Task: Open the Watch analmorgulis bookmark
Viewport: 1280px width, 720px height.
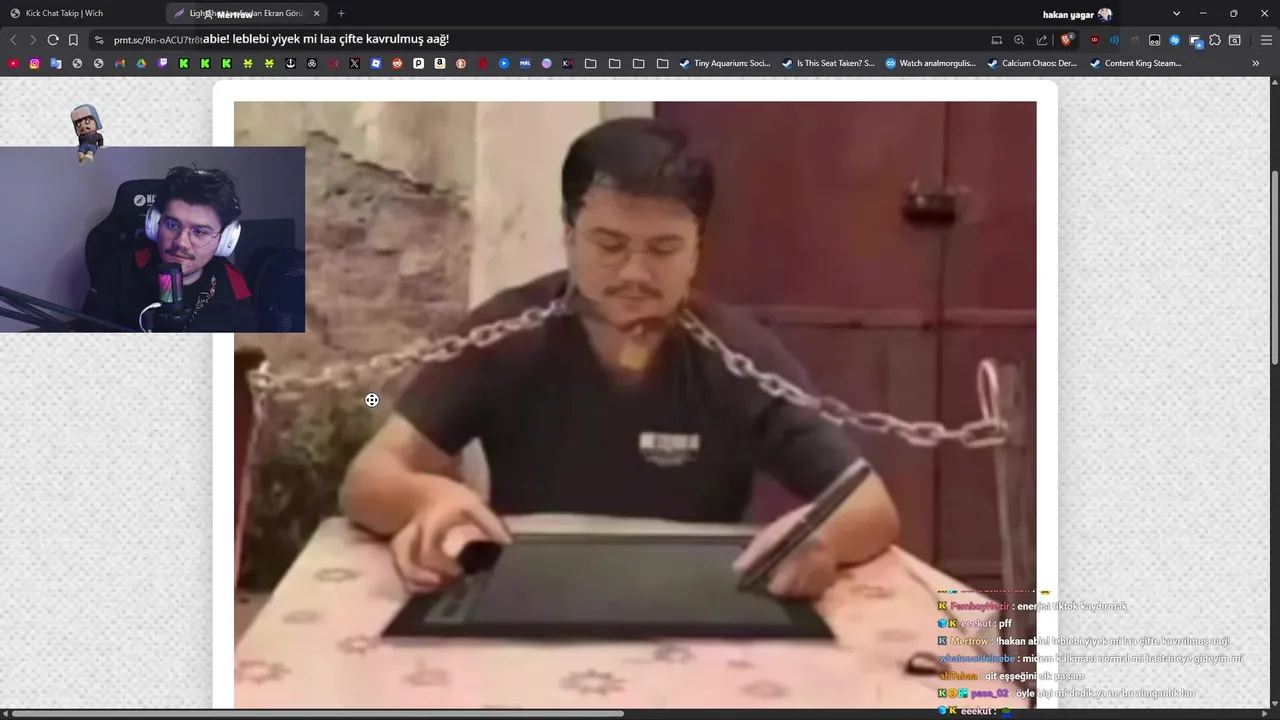Action: click(930, 63)
